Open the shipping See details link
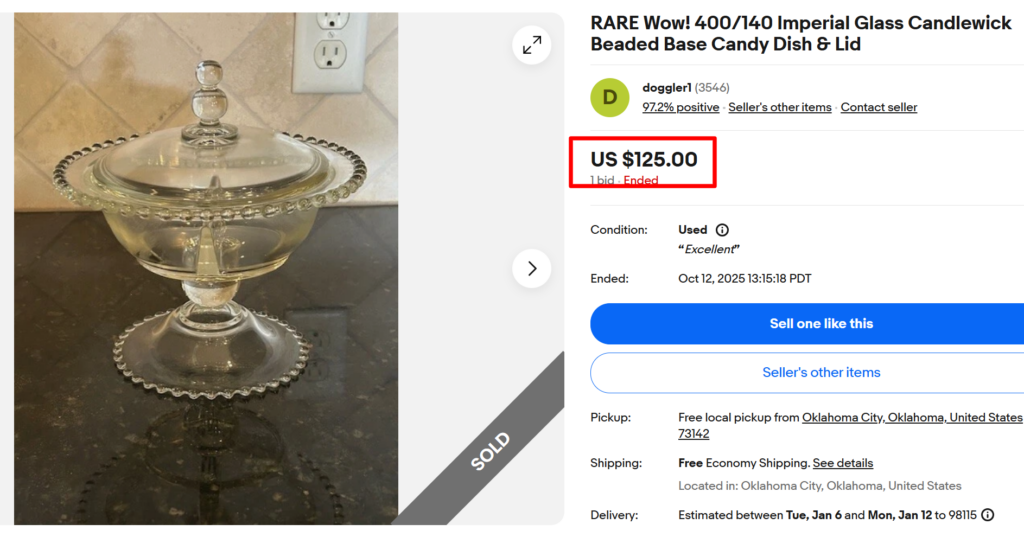This screenshot has width=1024, height=537. point(842,463)
